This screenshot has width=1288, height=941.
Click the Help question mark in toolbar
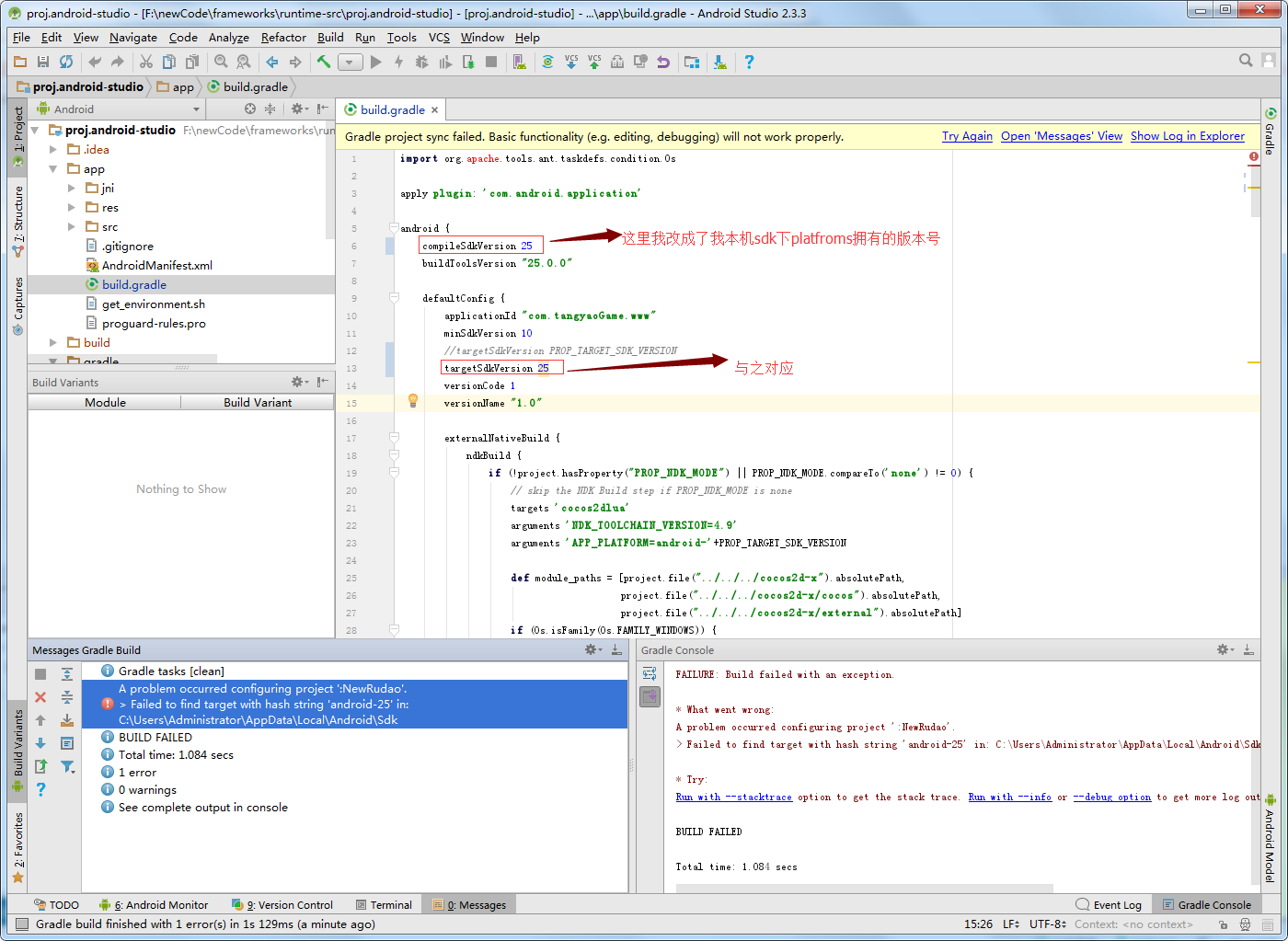(x=749, y=62)
